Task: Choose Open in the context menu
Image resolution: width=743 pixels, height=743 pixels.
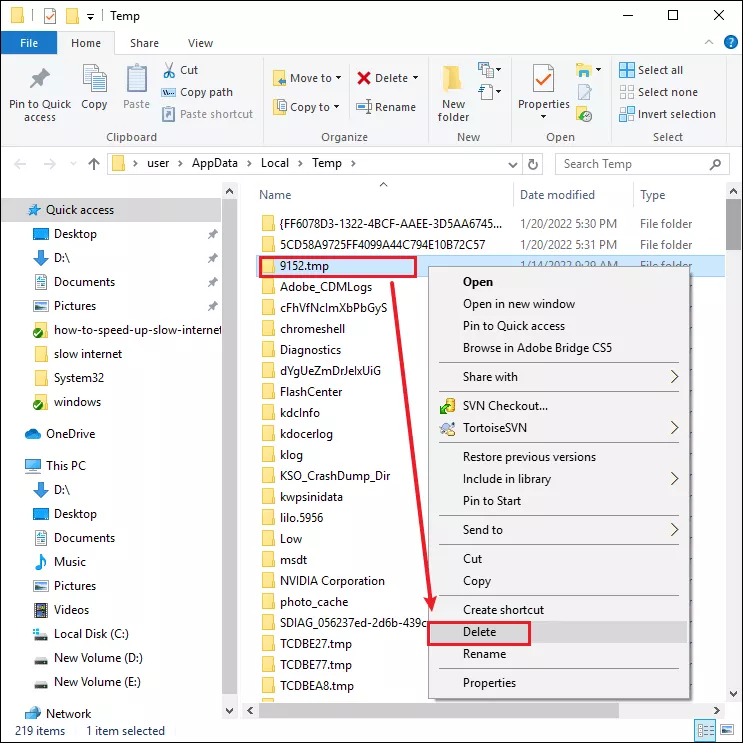Action: [478, 281]
